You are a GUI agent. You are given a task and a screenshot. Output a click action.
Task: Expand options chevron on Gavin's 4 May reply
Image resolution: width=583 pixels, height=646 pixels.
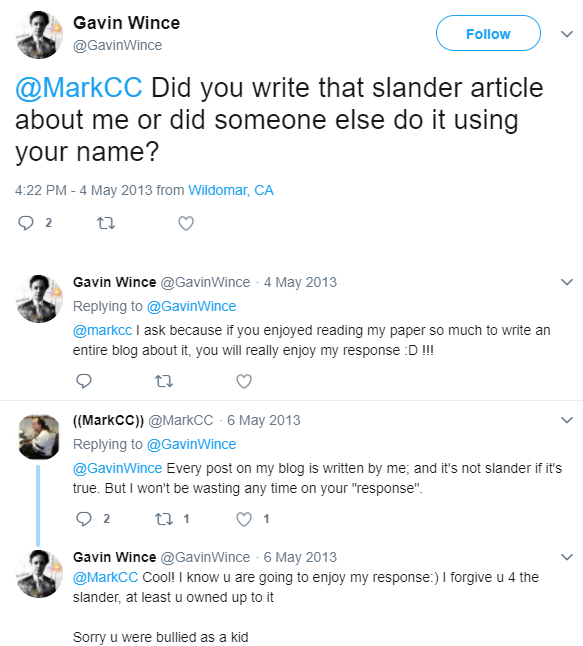coord(567,282)
